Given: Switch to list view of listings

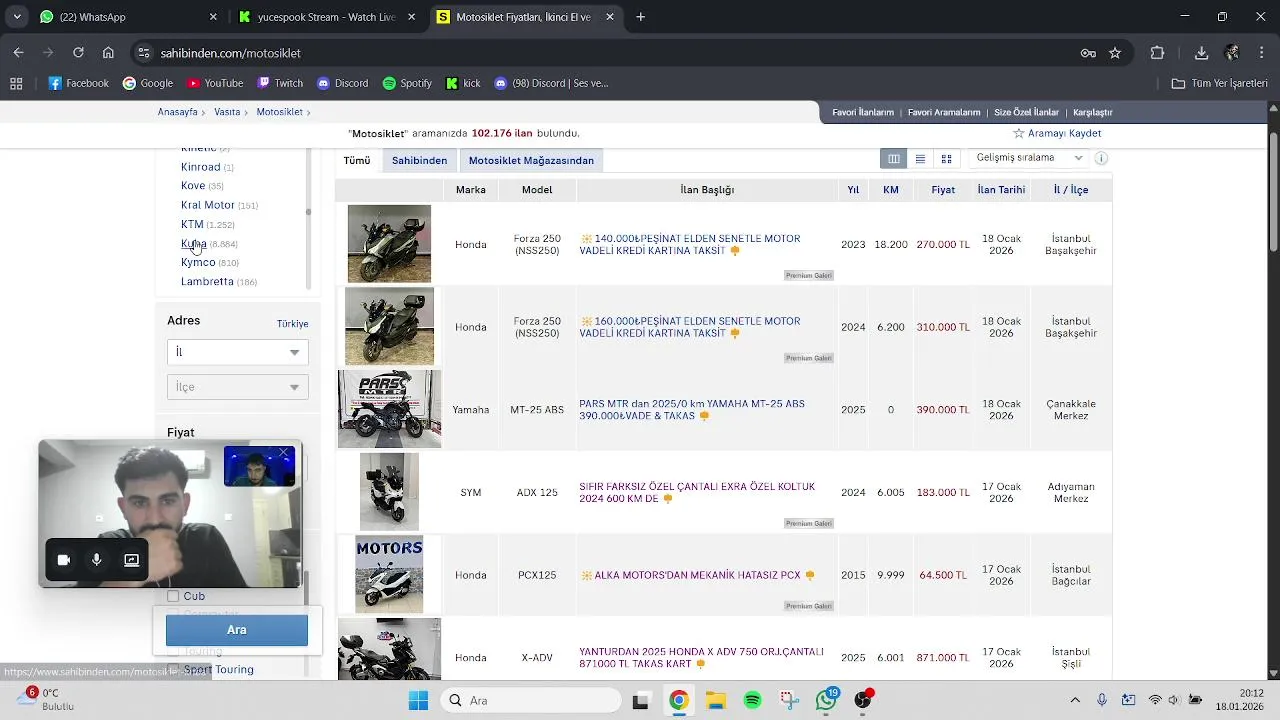Looking at the screenshot, I should click(920, 158).
